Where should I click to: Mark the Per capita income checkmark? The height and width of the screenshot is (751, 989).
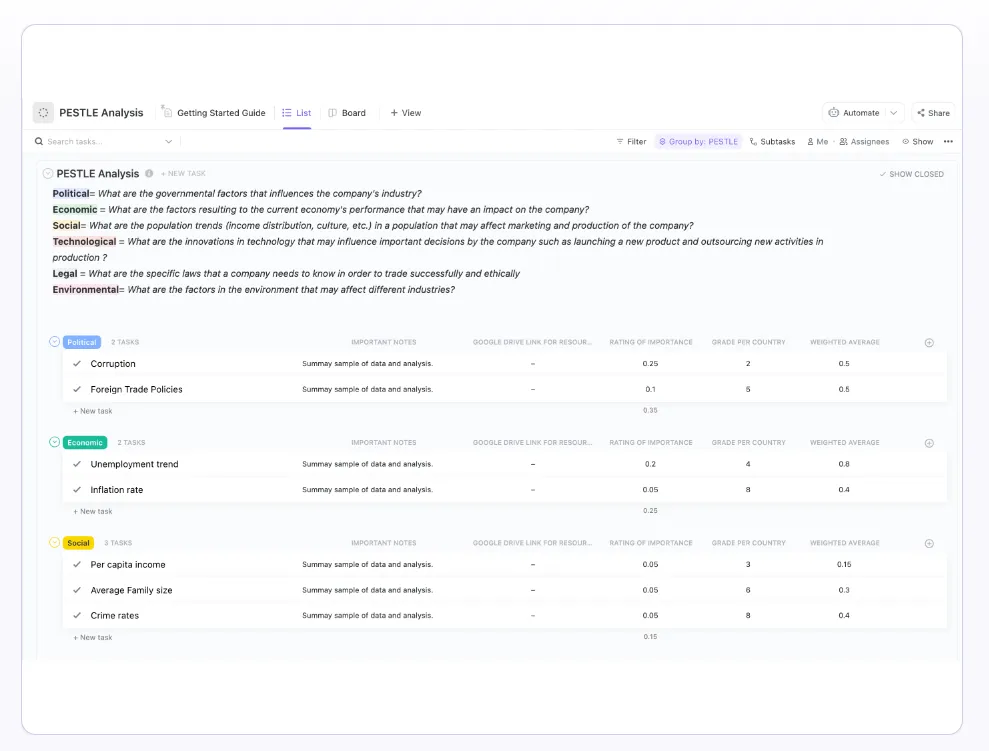click(x=77, y=564)
